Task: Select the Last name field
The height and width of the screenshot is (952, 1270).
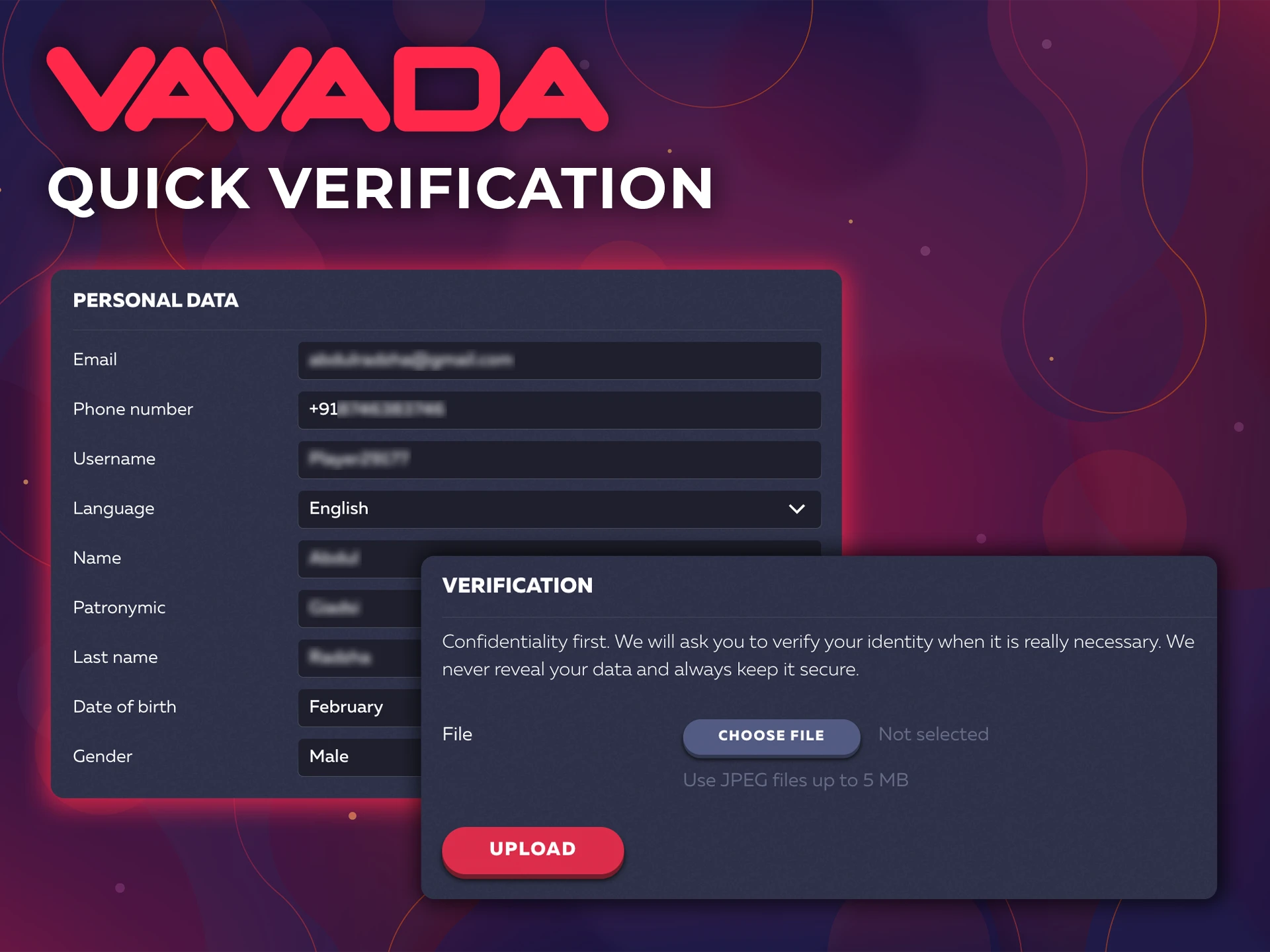Action: click(x=360, y=657)
